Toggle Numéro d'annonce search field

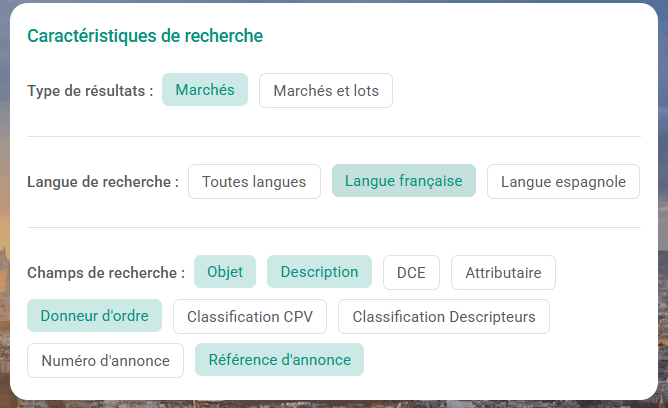pyautogui.click(x=105, y=361)
